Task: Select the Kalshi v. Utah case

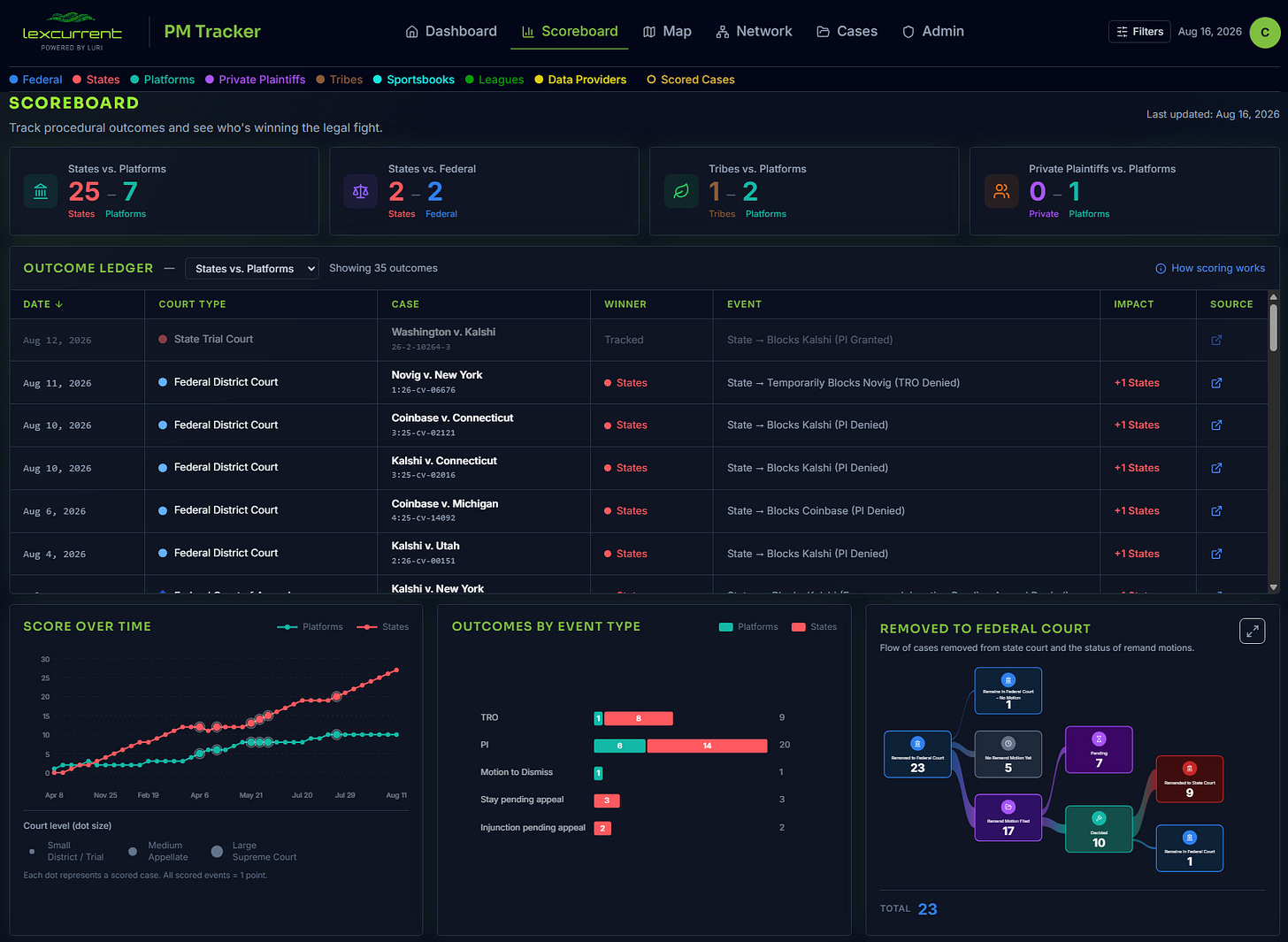Action: (425, 546)
